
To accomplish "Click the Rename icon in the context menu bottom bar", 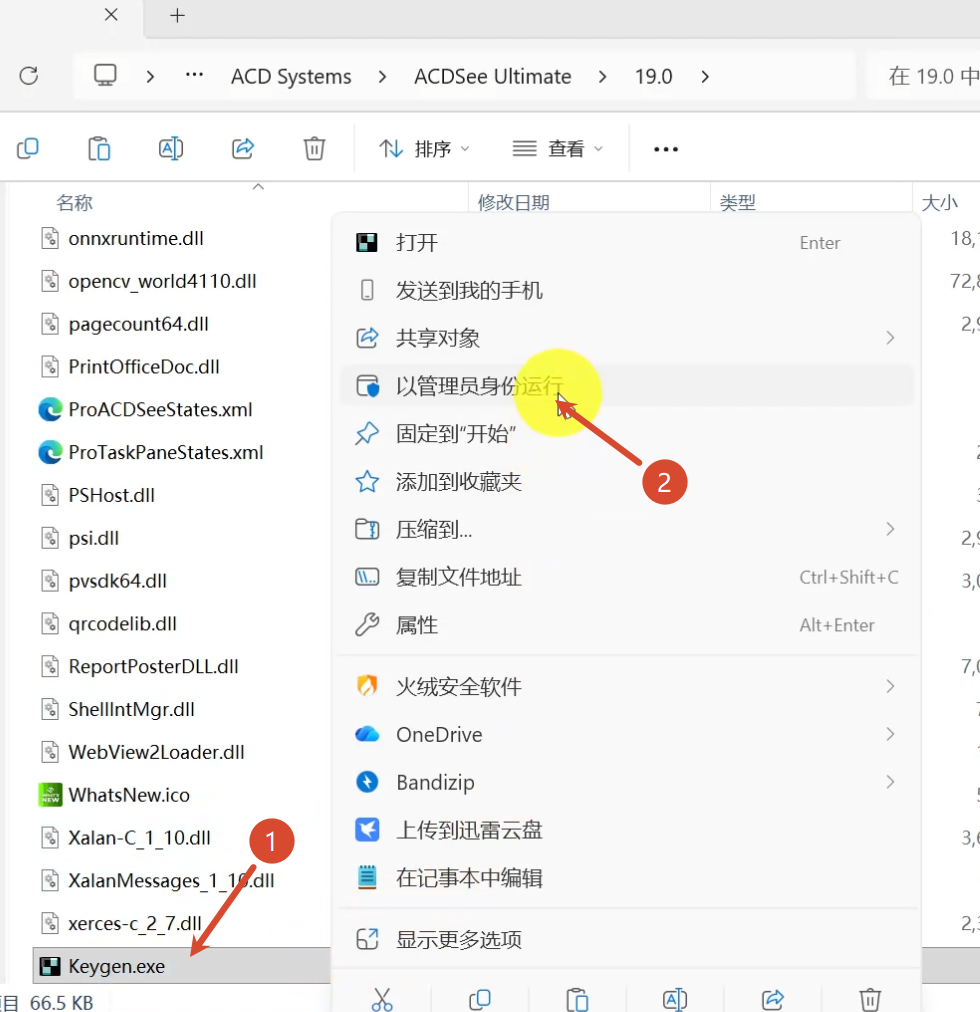I will click(x=675, y=999).
